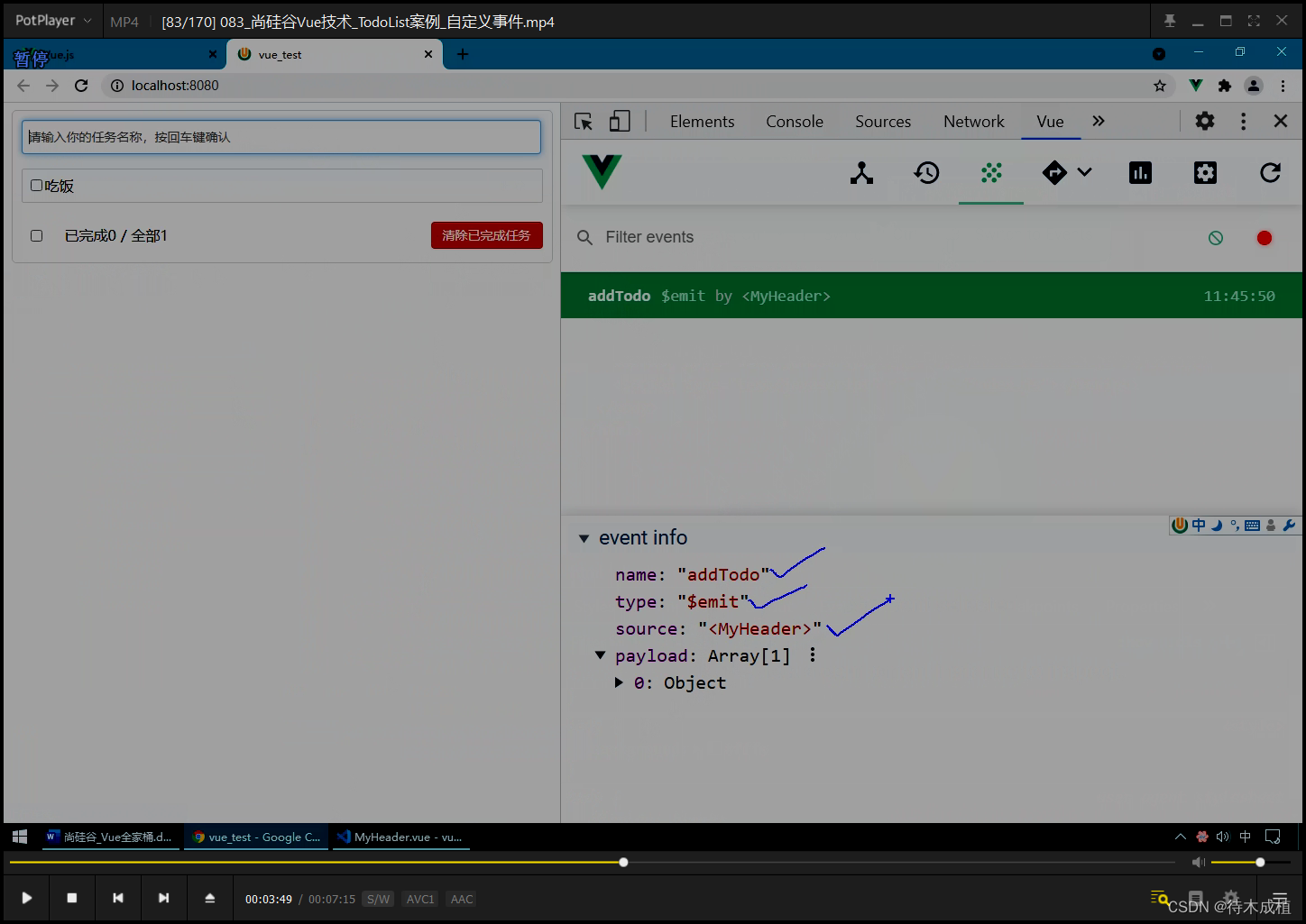Close the DevTools panel
The image size is (1306, 924).
[1281, 121]
